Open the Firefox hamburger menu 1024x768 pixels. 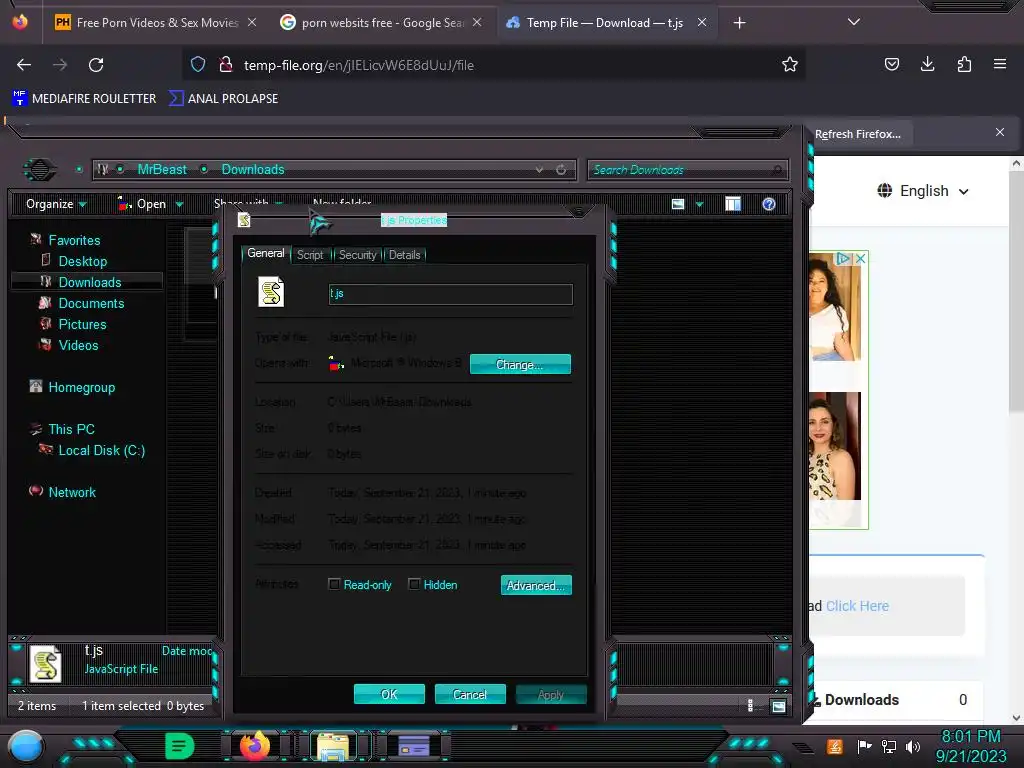click(x=1000, y=64)
